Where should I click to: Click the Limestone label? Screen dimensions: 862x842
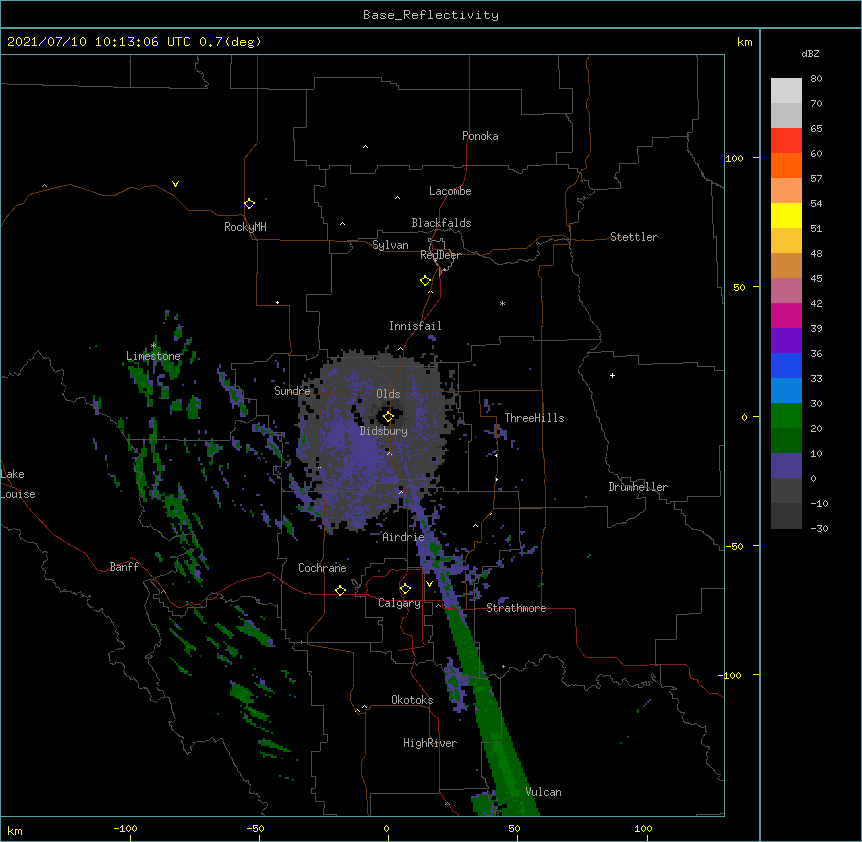pos(153,356)
